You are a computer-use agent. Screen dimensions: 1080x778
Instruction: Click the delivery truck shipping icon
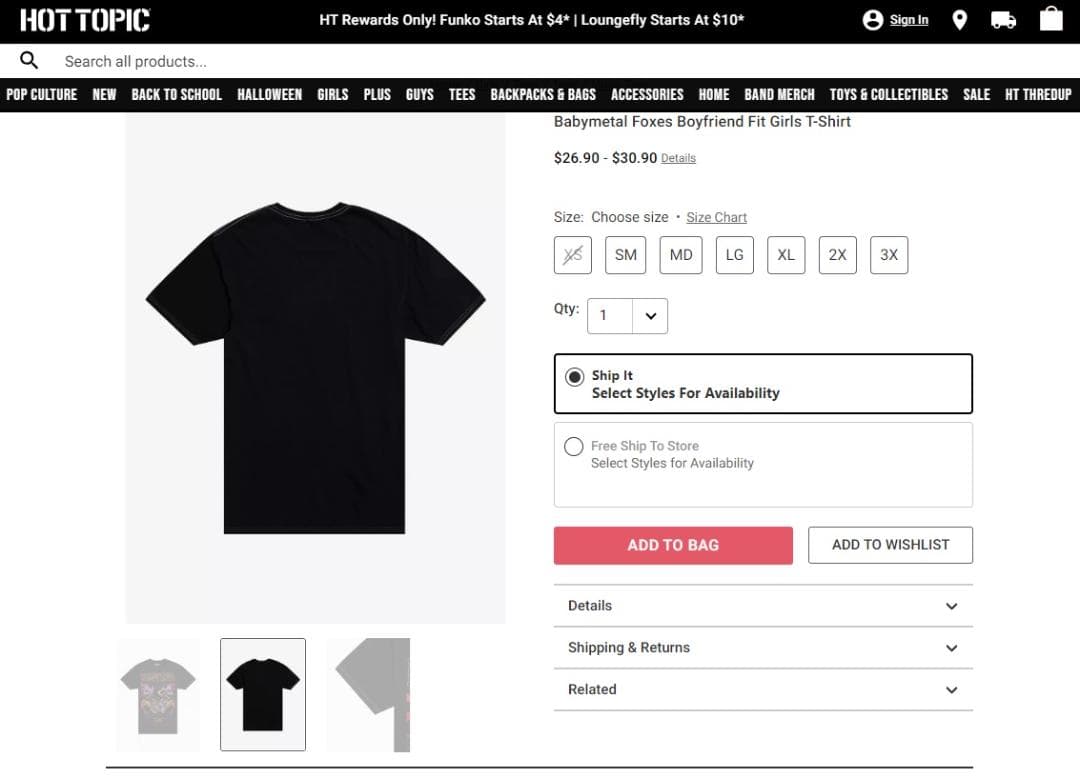coord(1004,19)
